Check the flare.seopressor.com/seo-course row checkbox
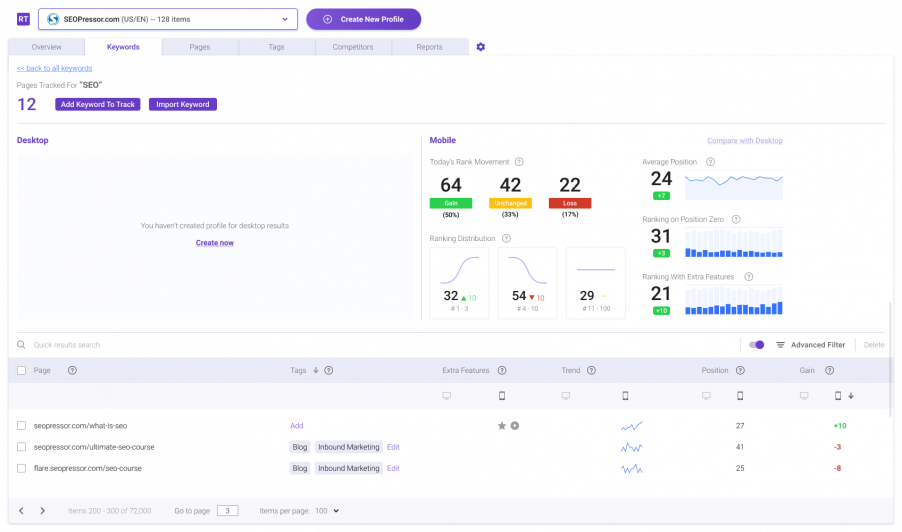The height and width of the screenshot is (532, 902). pyautogui.click(x=21, y=468)
